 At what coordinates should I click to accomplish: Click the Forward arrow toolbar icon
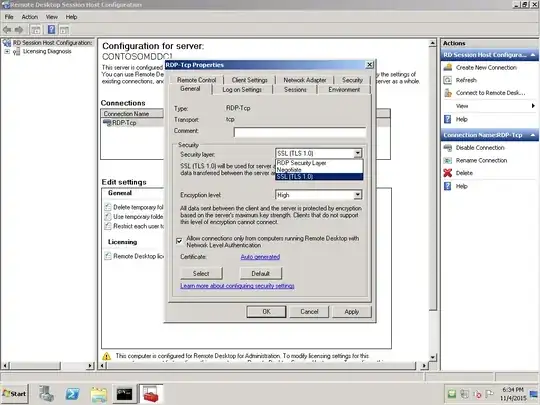click(19, 30)
